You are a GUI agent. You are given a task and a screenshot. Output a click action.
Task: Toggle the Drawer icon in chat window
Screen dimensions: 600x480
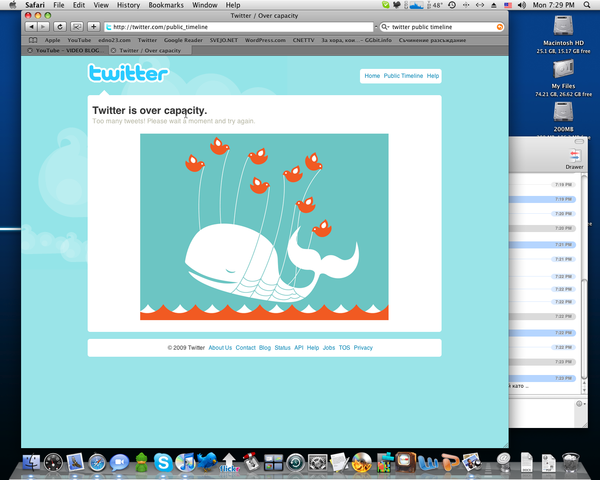coord(574,159)
